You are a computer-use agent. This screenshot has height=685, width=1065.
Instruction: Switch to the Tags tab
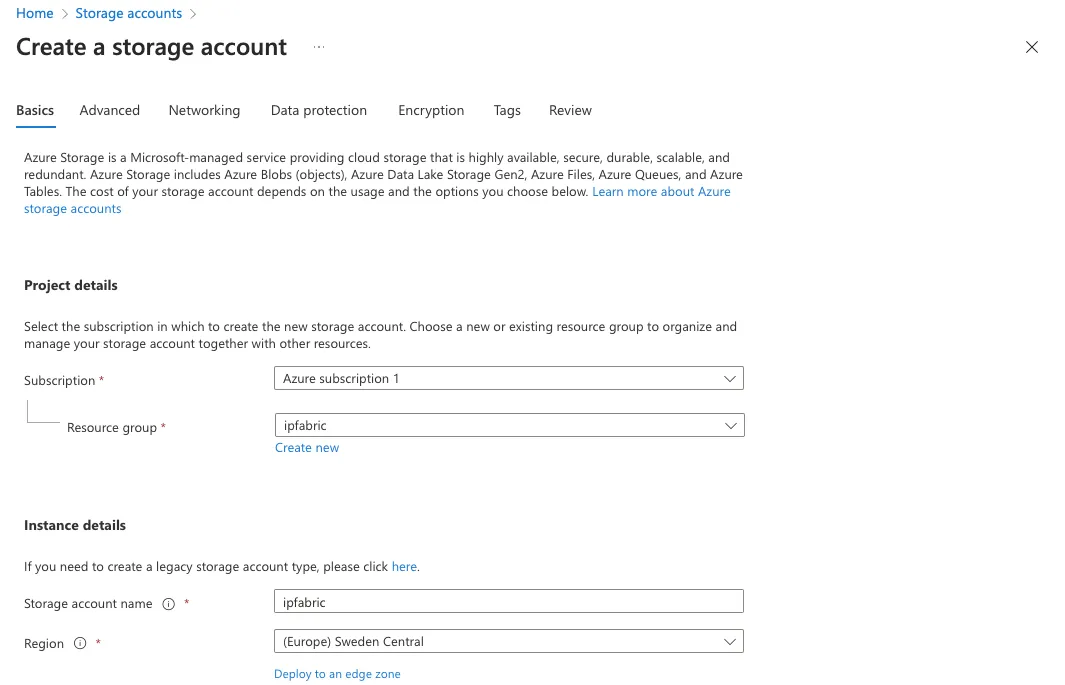point(507,111)
